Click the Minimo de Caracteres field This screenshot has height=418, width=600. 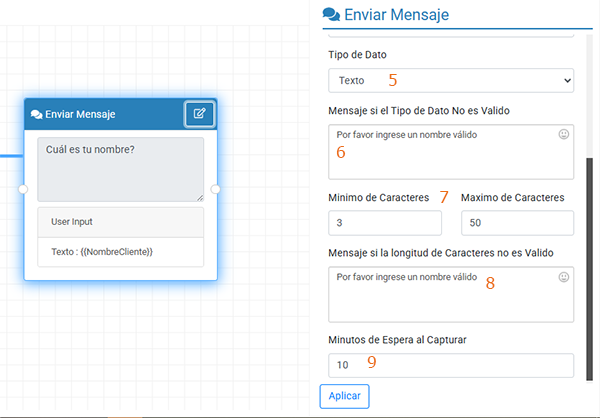click(x=384, y=223)
